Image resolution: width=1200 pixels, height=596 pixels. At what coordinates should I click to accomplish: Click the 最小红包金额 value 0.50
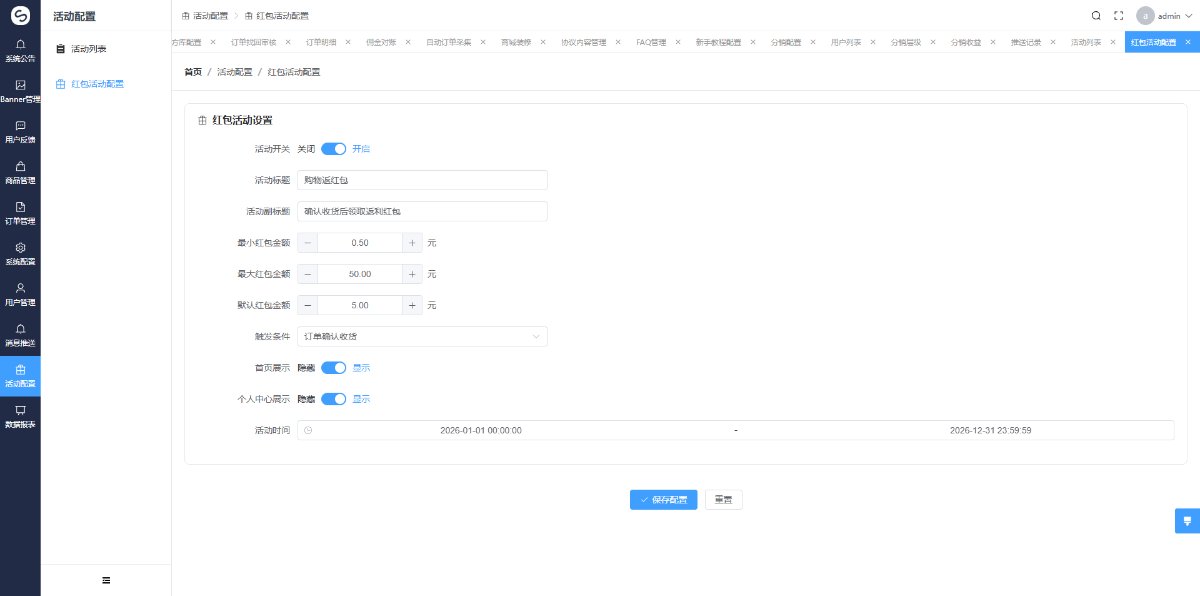(360, 243)
